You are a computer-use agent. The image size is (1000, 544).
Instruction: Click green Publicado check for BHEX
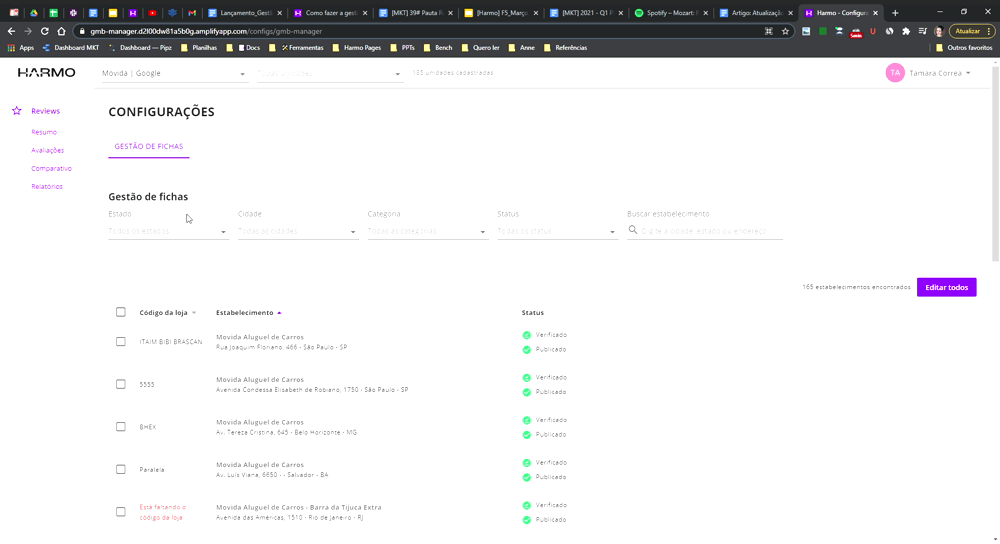(526, 435)
